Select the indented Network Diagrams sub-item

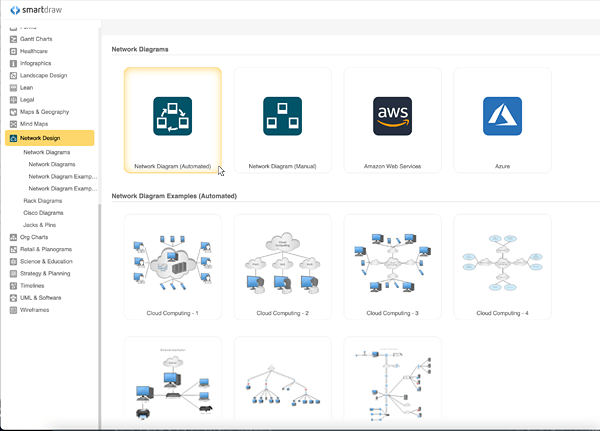[52, 165]
